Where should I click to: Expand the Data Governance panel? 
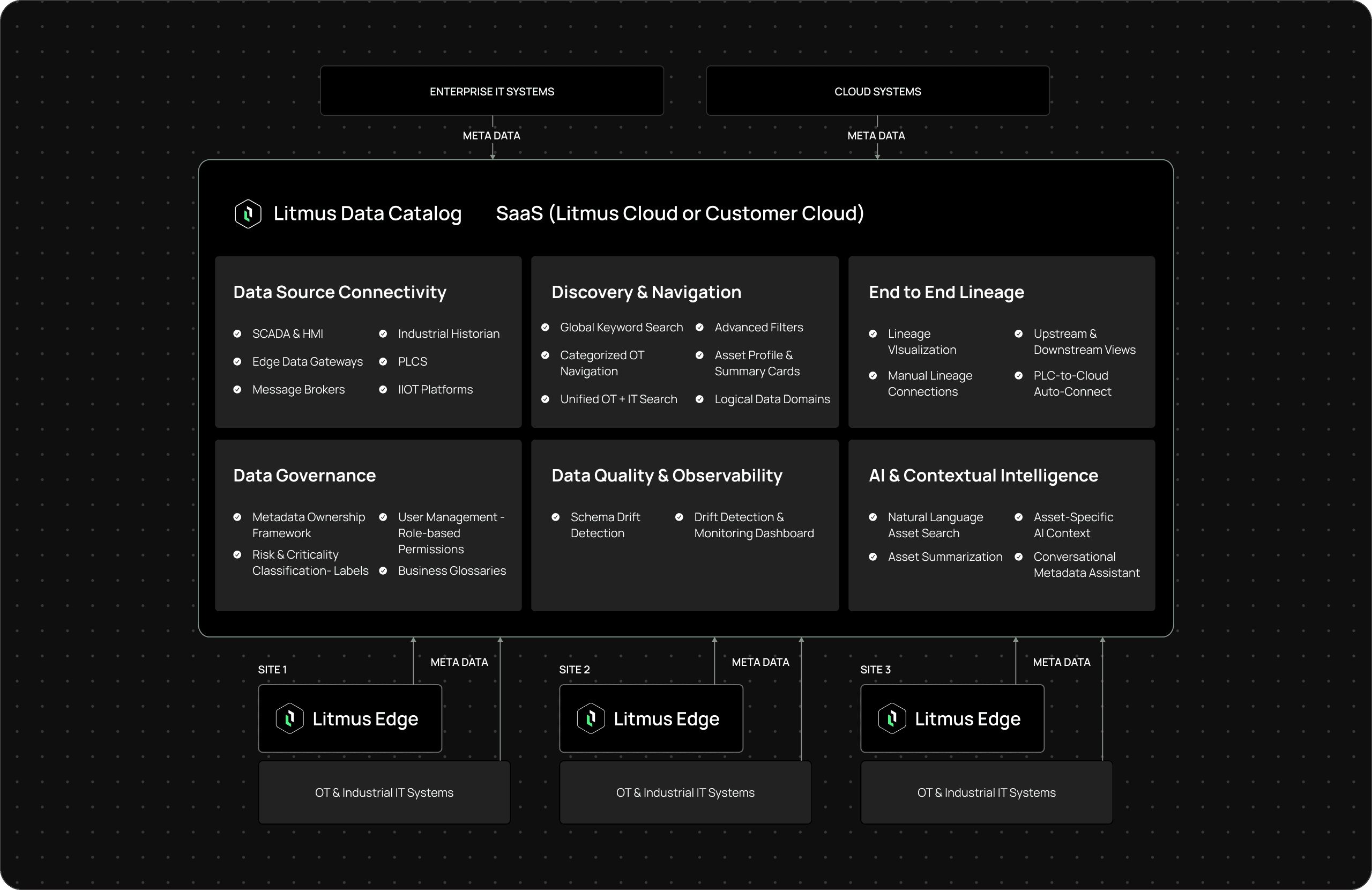[x=304, y=475]
